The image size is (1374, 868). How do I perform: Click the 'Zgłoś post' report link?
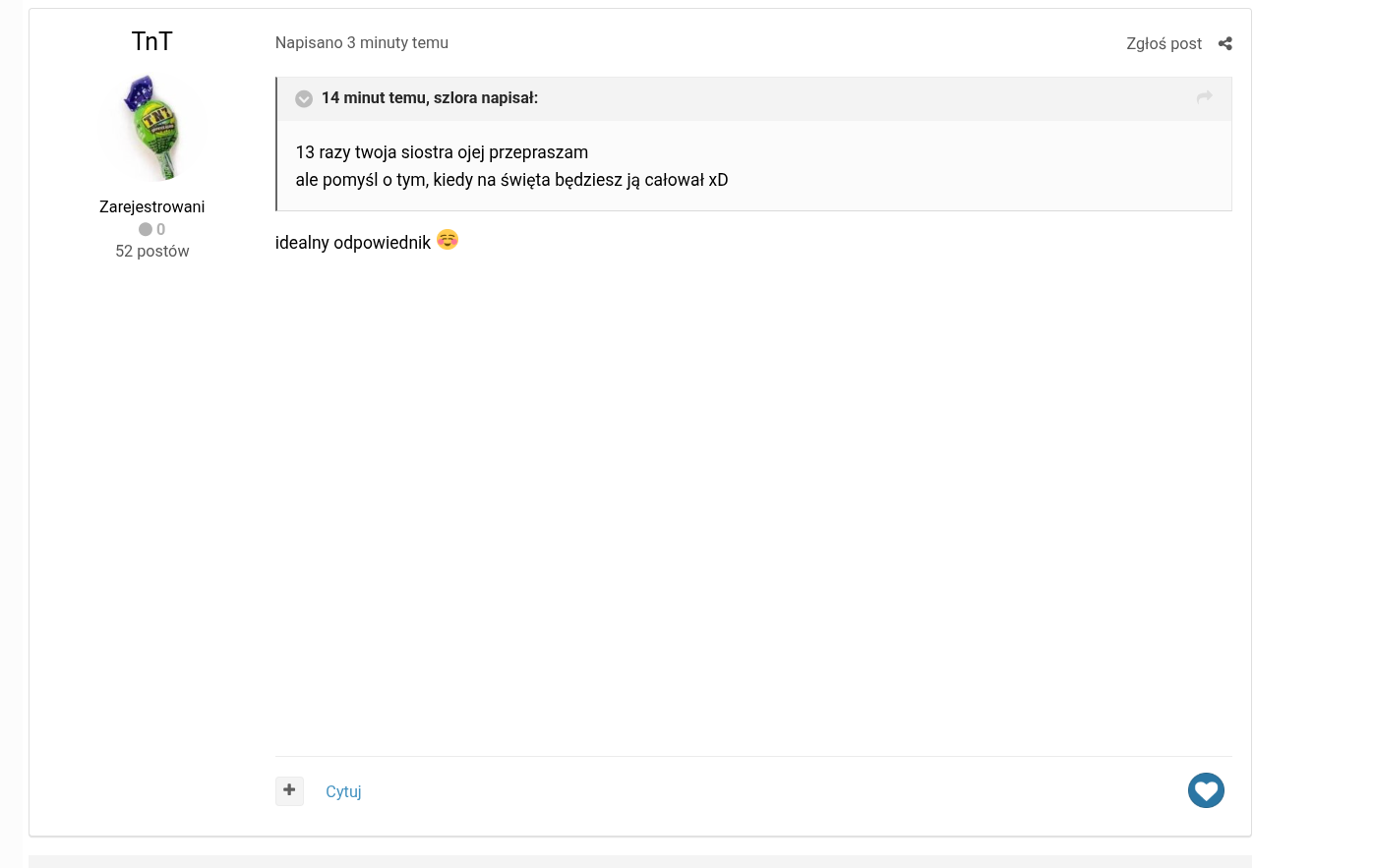[1164, 43]
